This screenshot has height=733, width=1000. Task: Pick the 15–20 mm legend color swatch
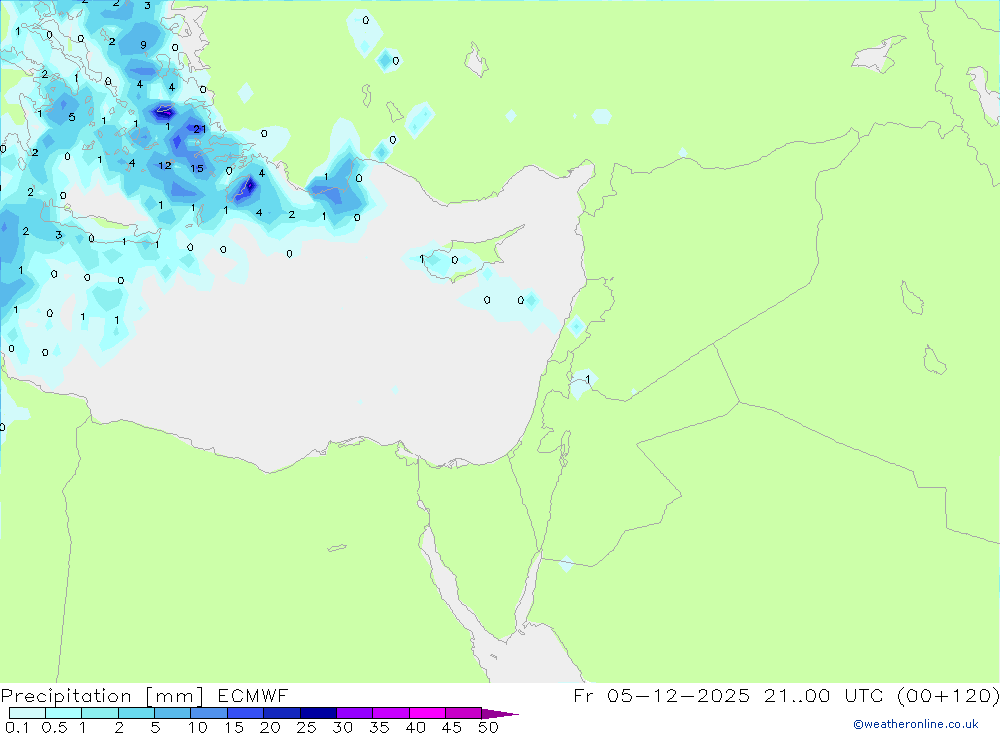click(x=245, y=713)
